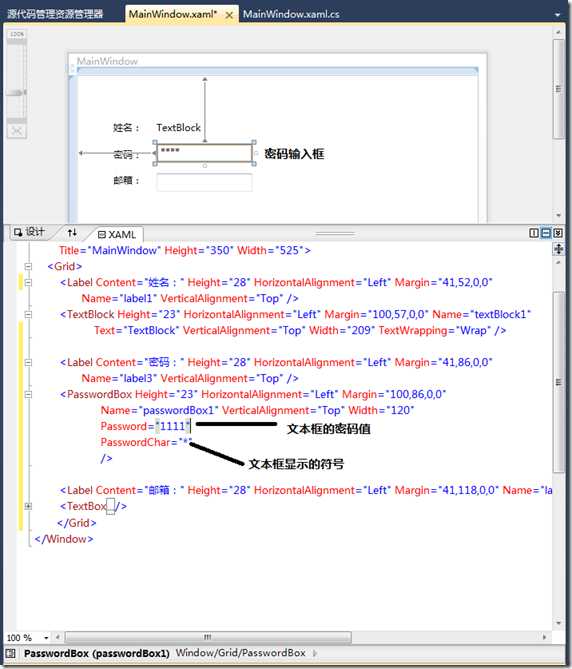This screenshot has width=572, height=669.
Task: Click the Text="TextBlock" attribute
Action: pyautogui.click(x=136, y=330)
